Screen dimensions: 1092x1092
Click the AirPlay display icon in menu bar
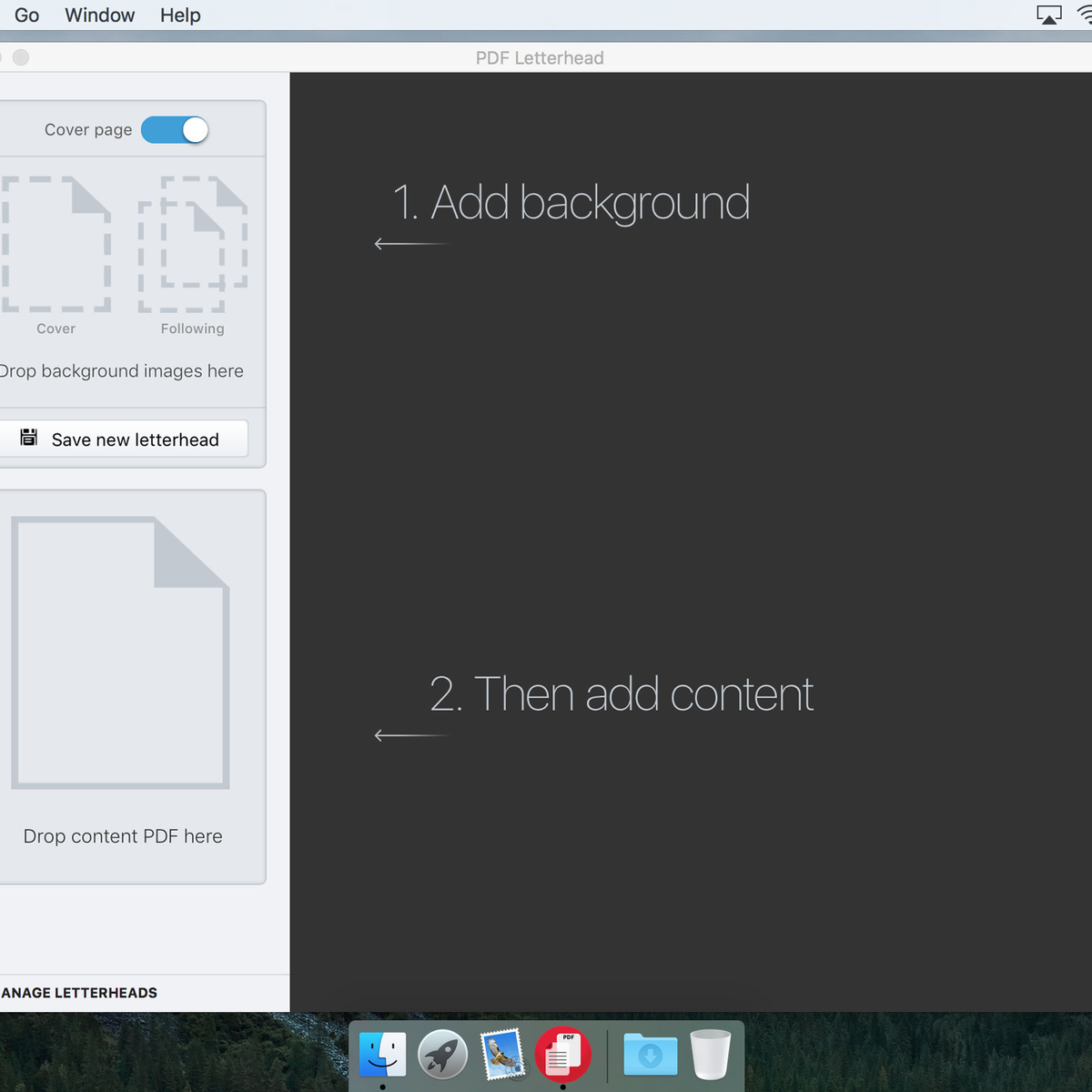(1049, 15)
